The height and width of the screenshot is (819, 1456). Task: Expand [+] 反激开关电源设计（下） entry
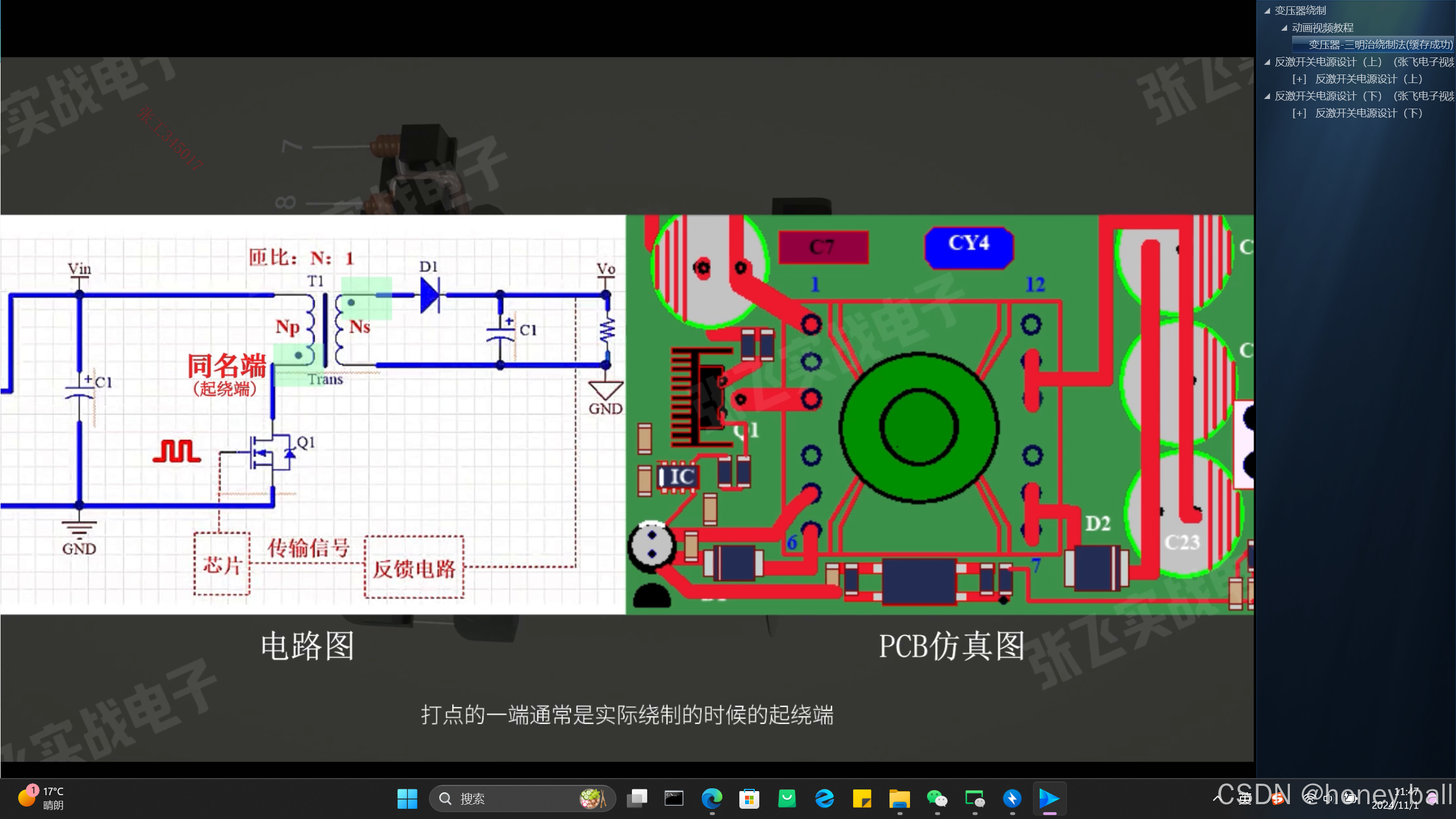click(x=1298, y=113)
